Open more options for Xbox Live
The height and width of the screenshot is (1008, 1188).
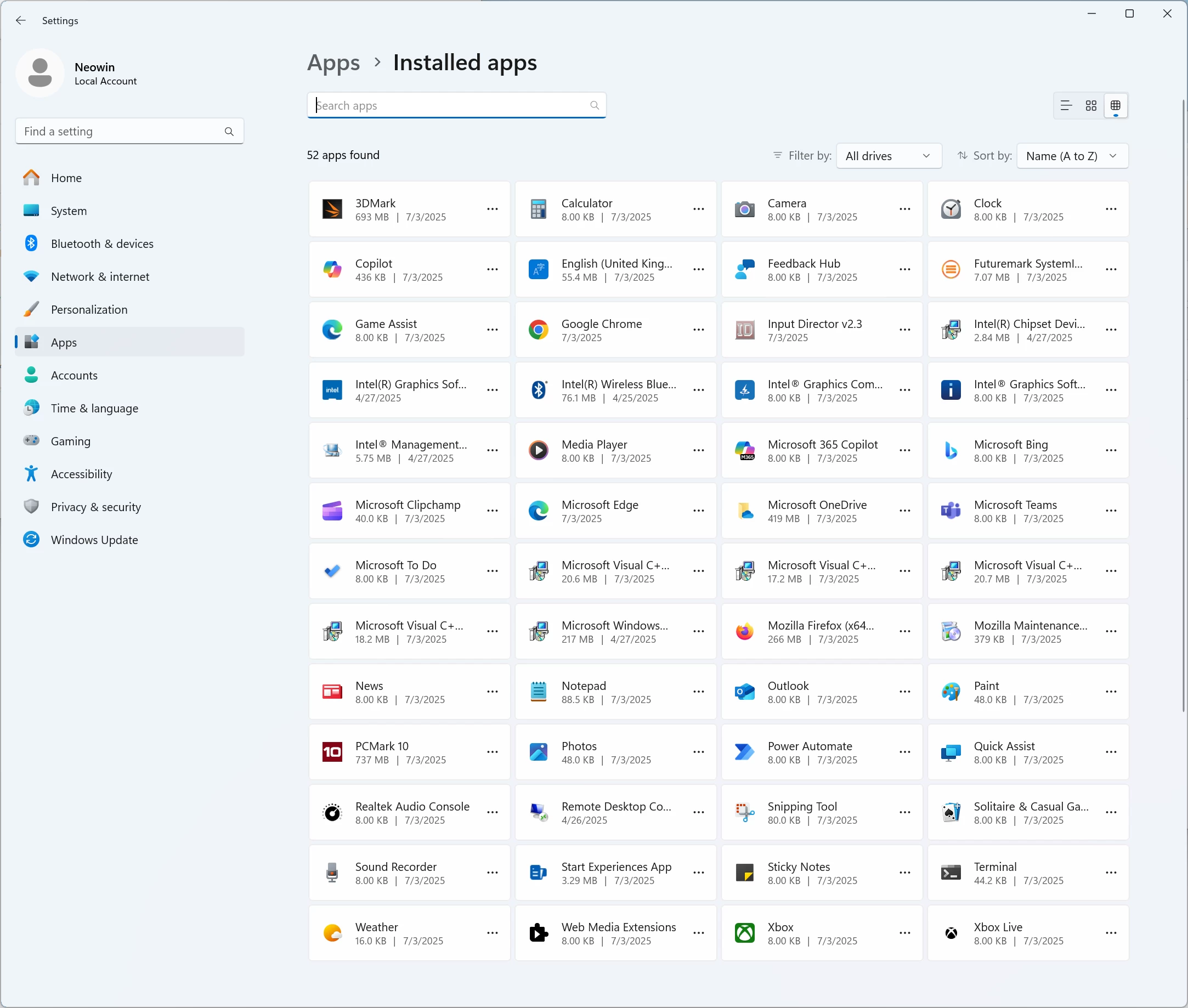1111,933
